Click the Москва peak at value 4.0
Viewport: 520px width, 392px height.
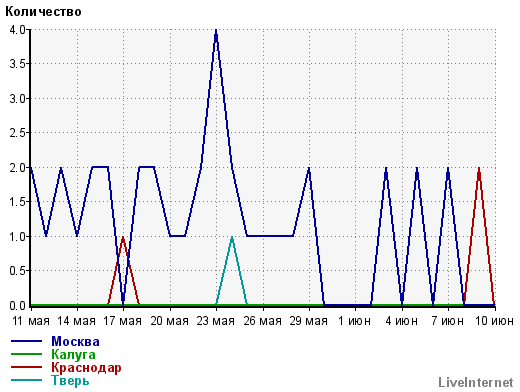click(216, 31)
